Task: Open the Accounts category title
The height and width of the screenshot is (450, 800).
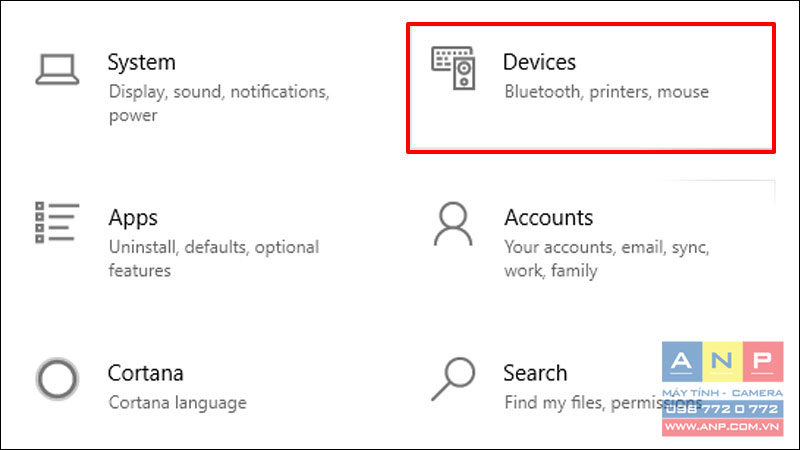Action: [548, 218]
